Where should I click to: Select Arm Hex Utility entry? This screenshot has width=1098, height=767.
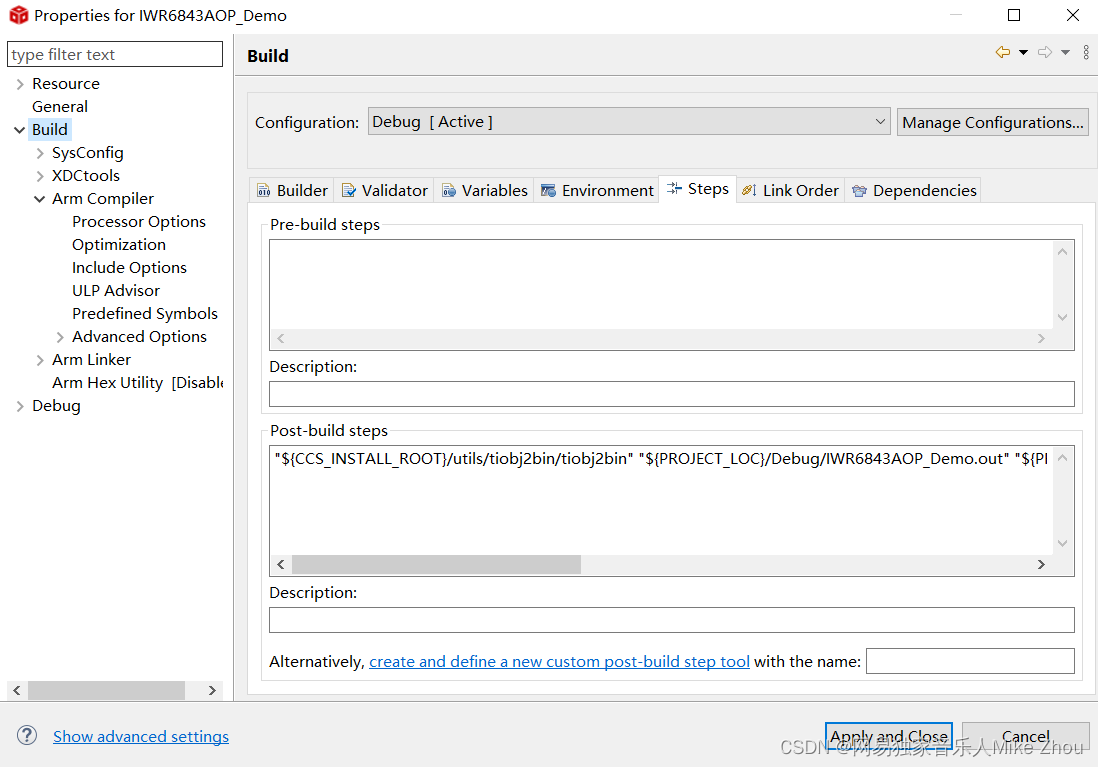(137, 382)
